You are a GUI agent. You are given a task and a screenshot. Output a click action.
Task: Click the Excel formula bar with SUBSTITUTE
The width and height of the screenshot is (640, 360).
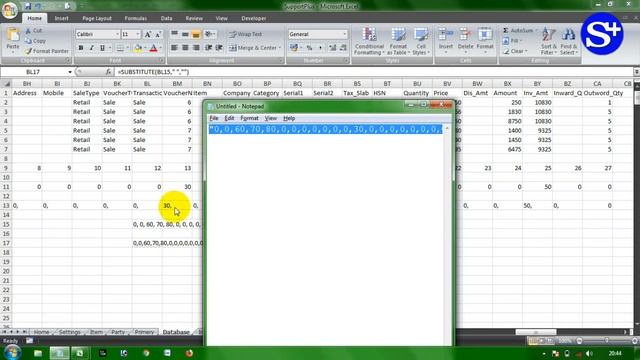(373, 72)
